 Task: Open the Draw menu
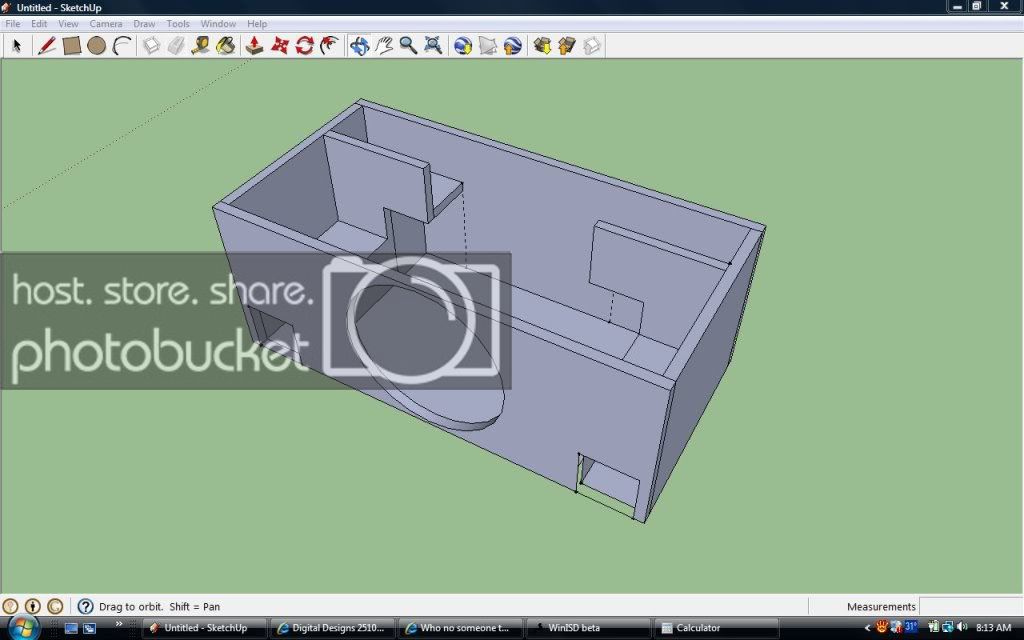[144, 24]
